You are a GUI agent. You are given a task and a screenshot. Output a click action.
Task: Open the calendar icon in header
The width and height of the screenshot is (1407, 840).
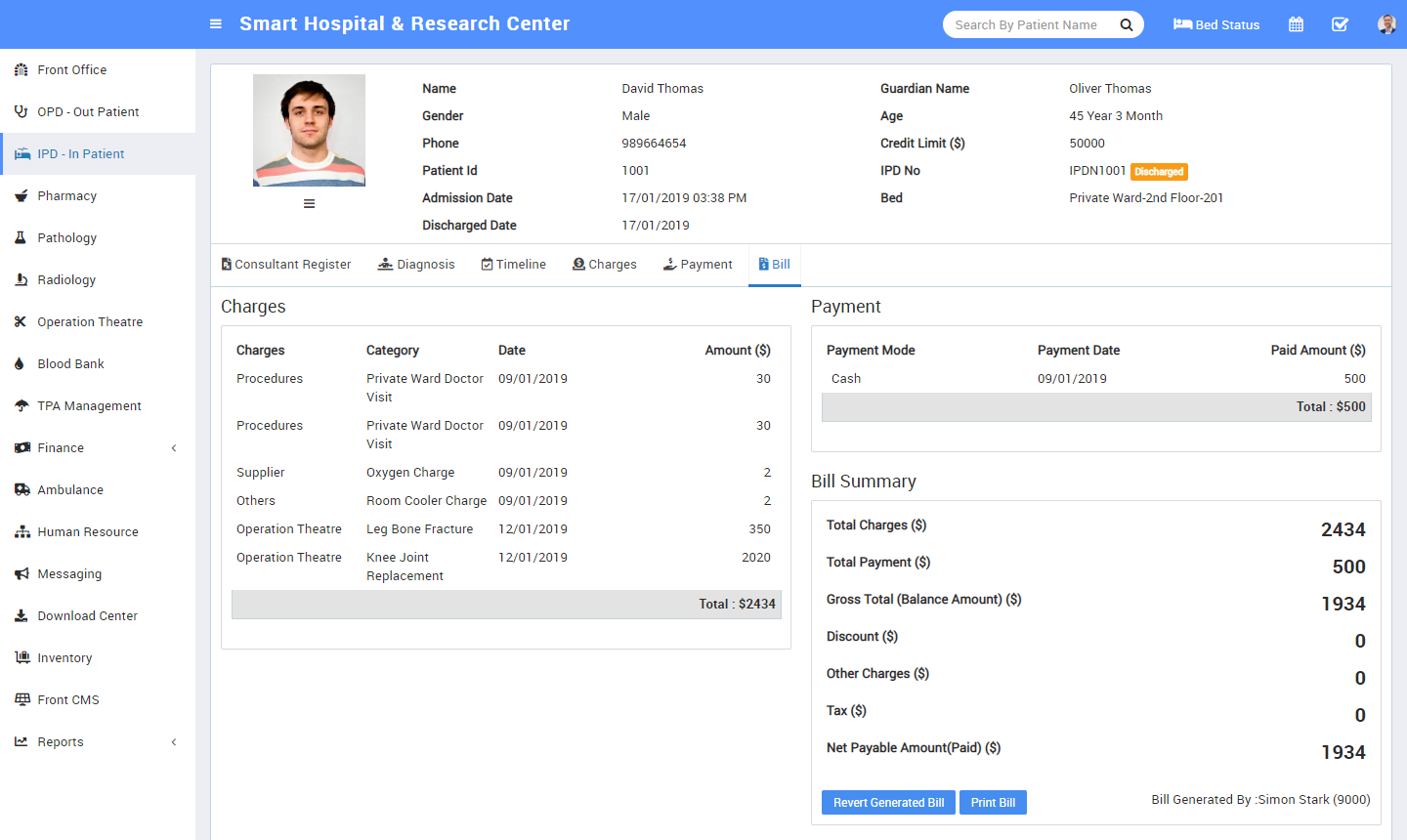(1296, 24)
